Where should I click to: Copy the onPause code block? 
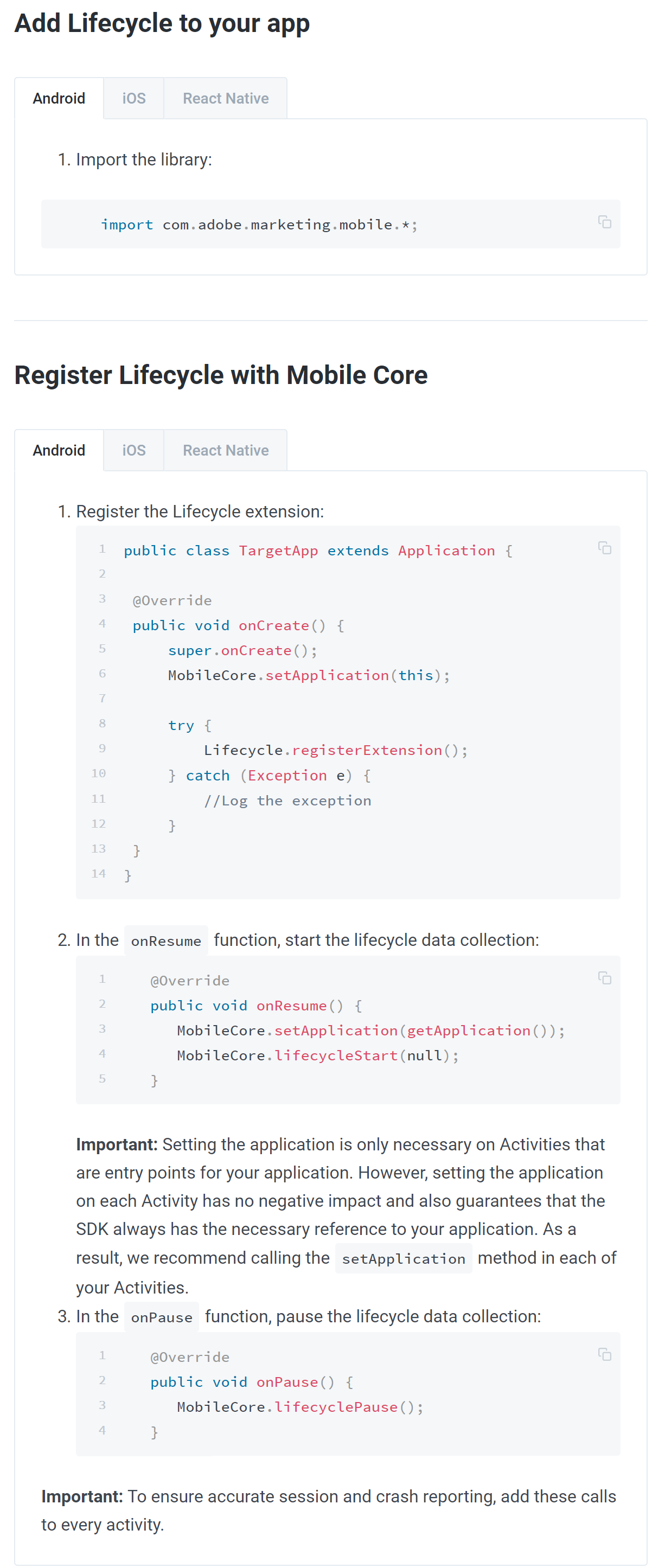[604, 1354]
